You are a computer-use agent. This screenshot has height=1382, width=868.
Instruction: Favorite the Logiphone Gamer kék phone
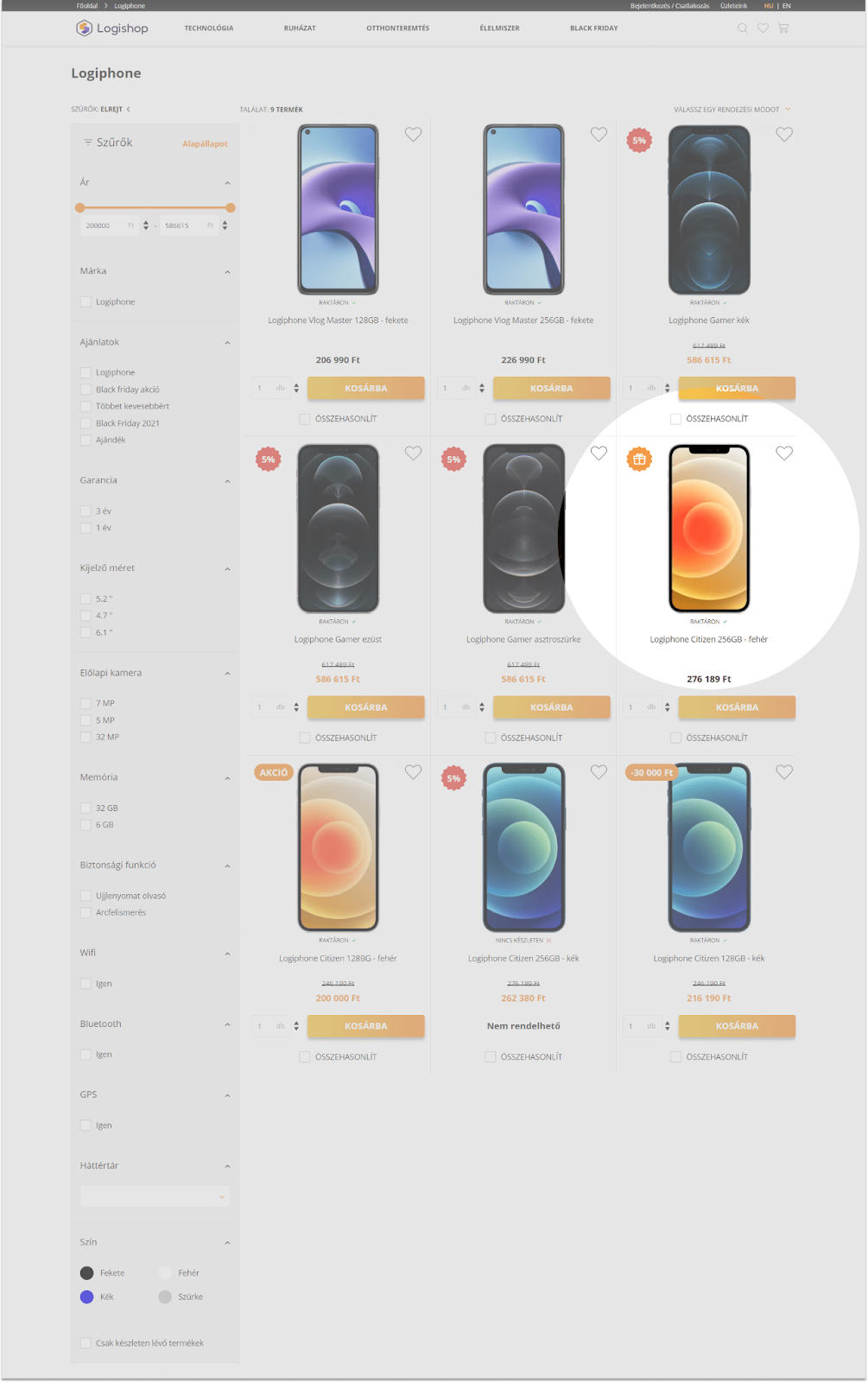tap(784, 135)
